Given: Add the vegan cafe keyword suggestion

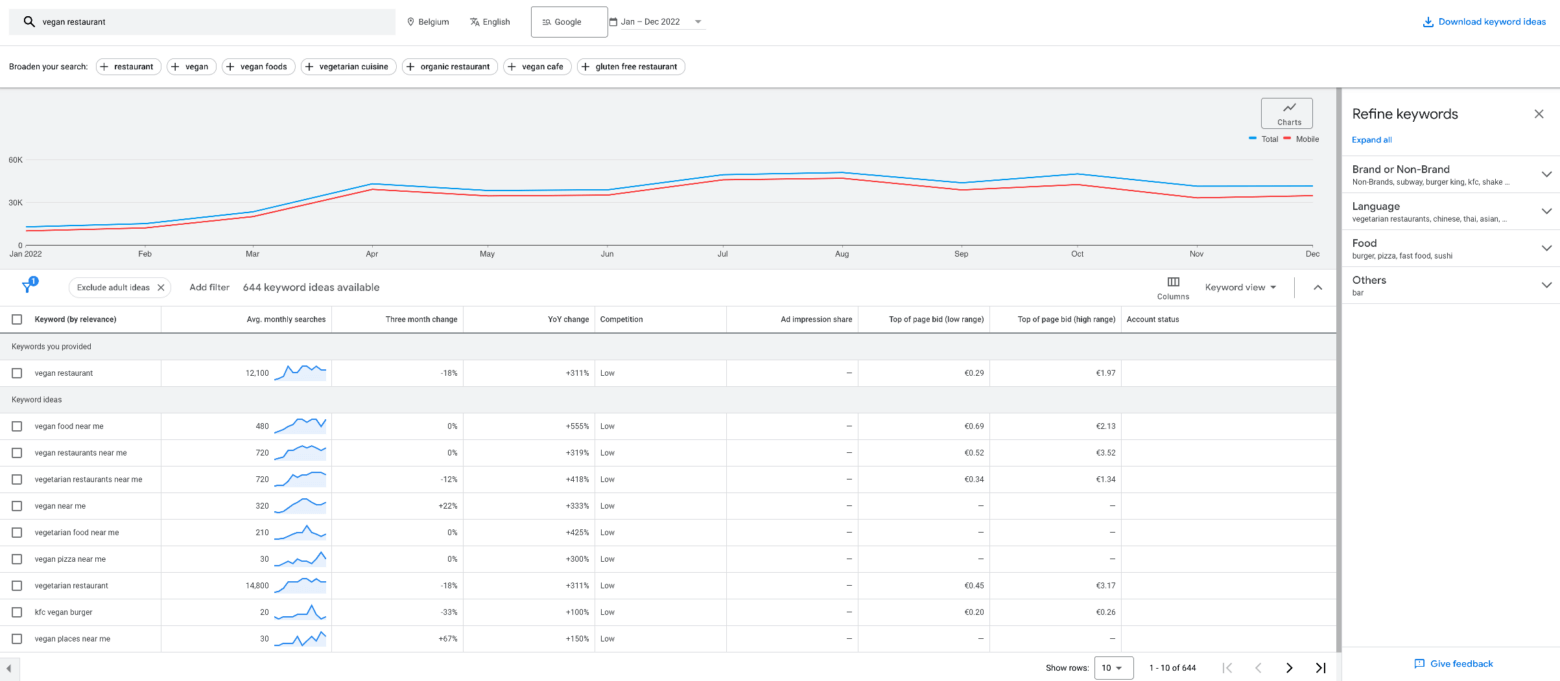Looking at the screenshot, I should tap(536, 66).
